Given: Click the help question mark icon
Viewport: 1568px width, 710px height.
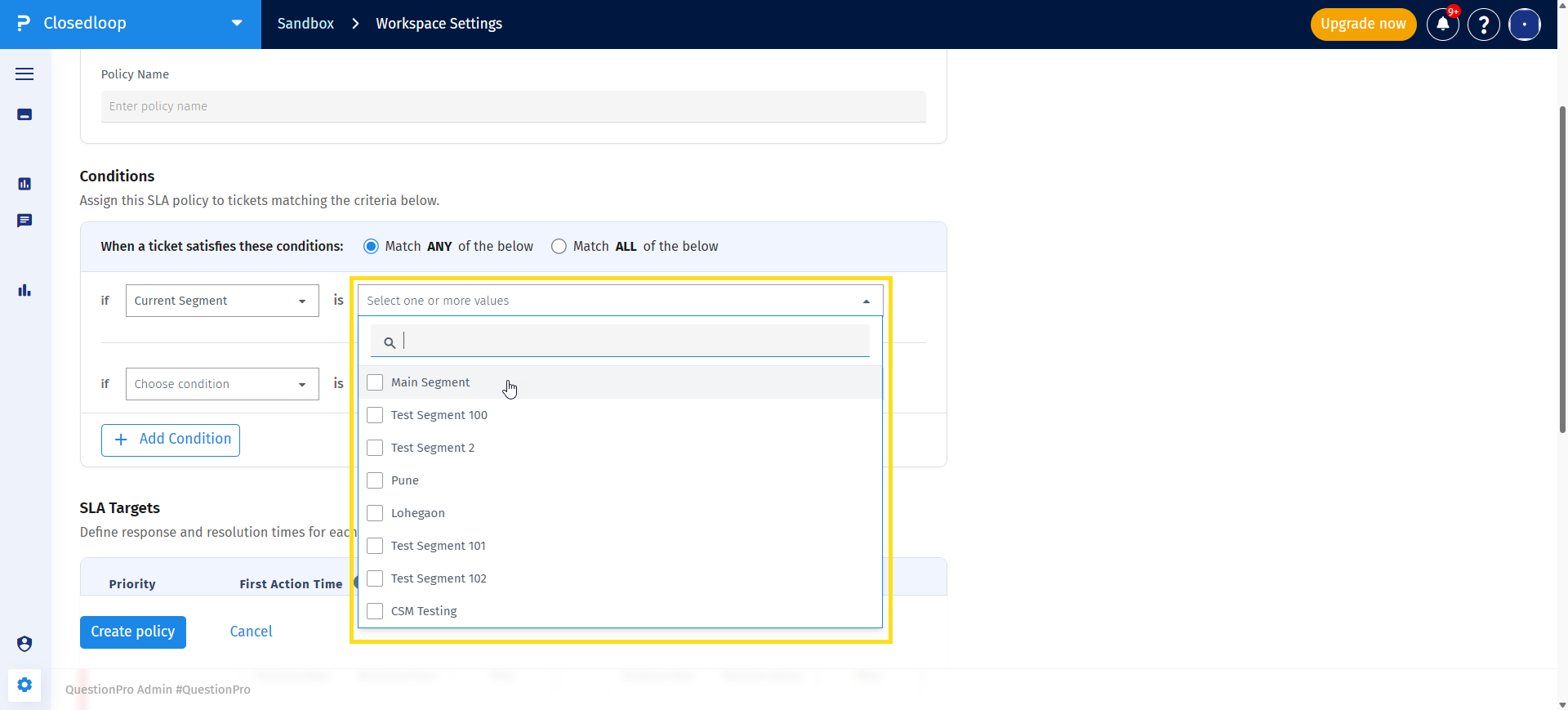Looking at the screenshot, I should 1484,25.
